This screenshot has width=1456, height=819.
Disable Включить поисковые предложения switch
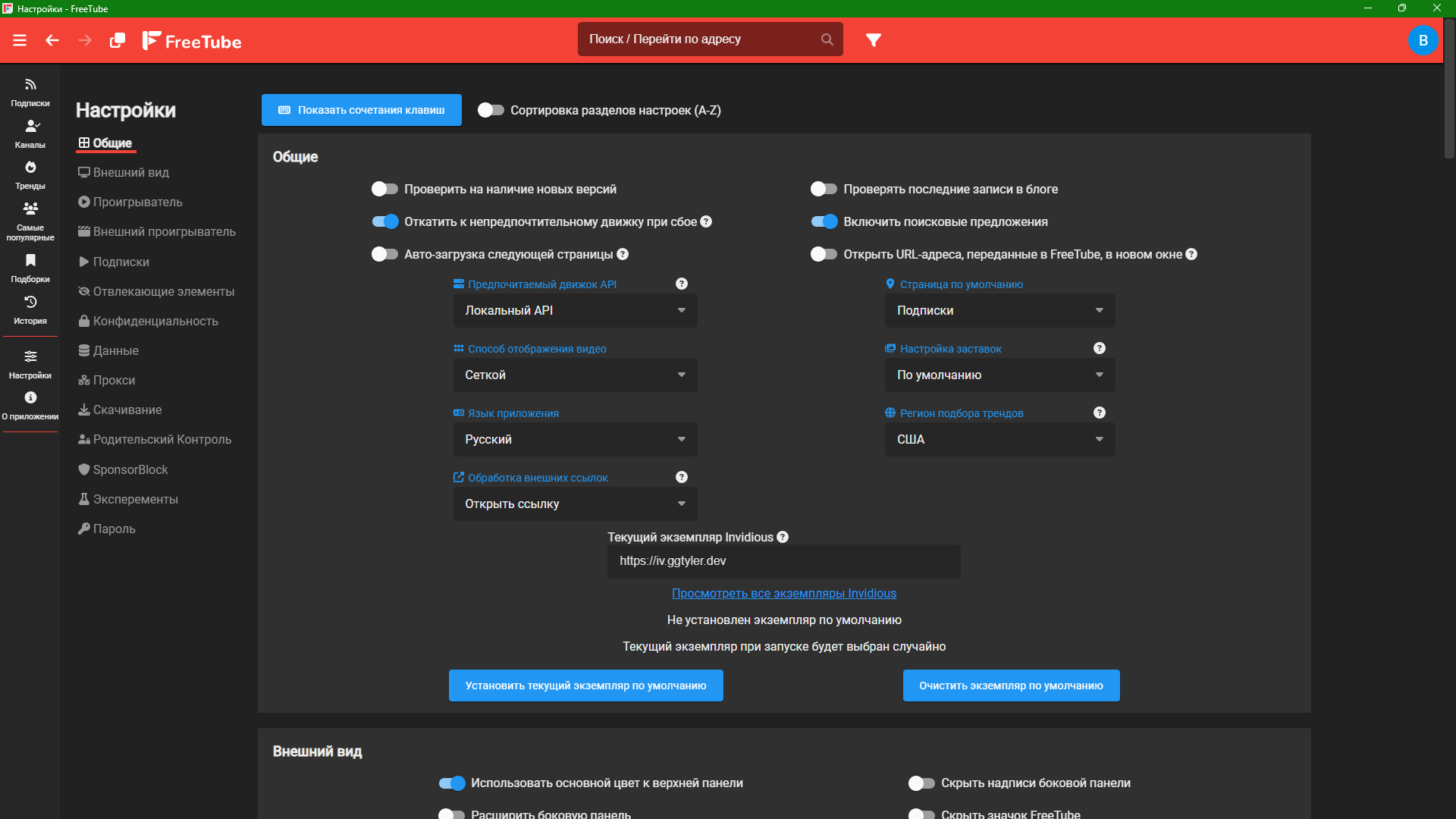(824, 221)
